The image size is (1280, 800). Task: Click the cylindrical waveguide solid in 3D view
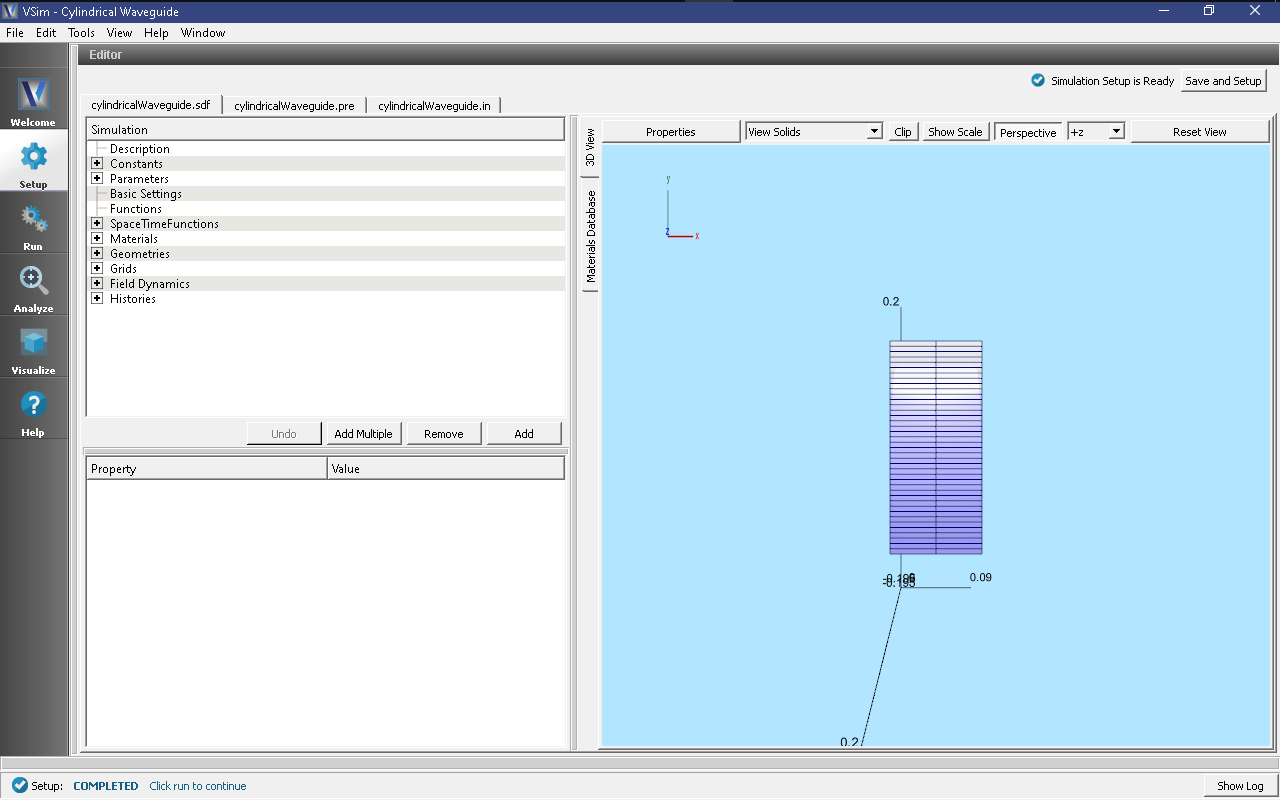point(936,447)
